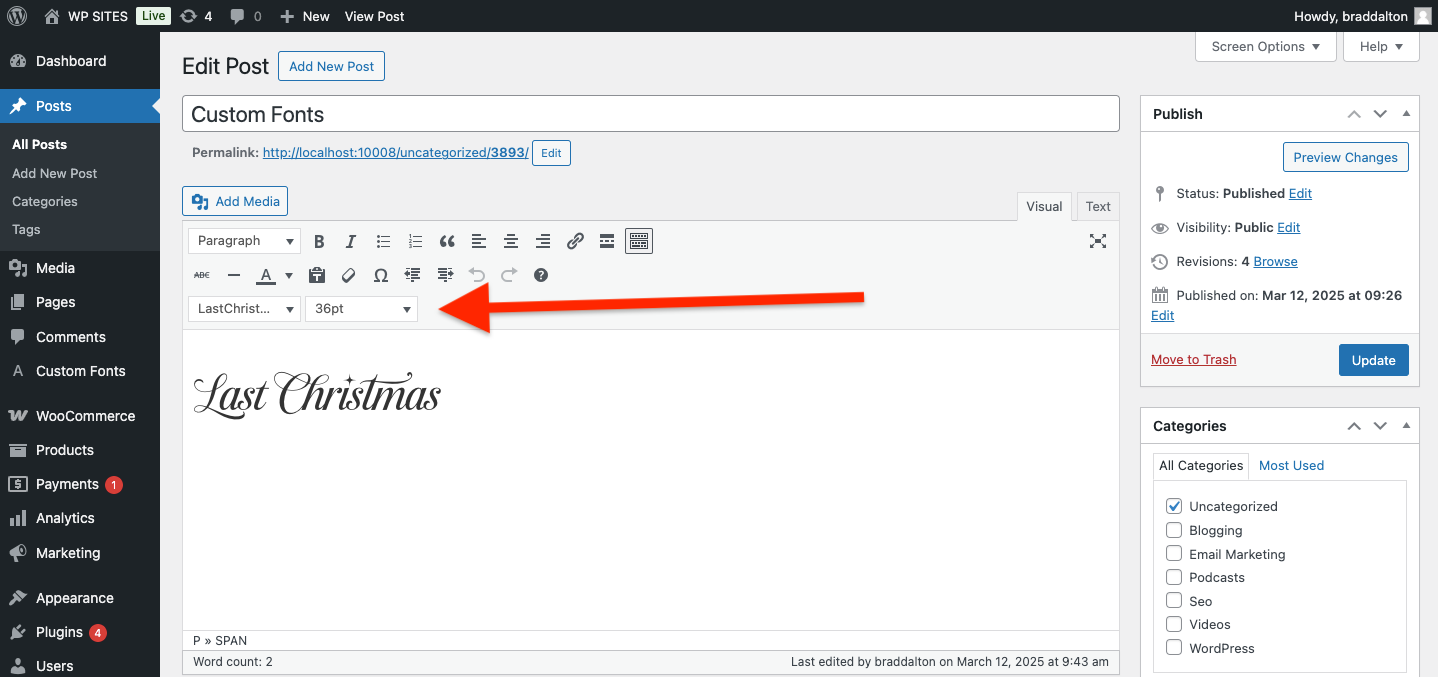This screenshot has width=1438, height=677.
Task: Switch to the Text editor tab
Action: tap(1096, 206)
